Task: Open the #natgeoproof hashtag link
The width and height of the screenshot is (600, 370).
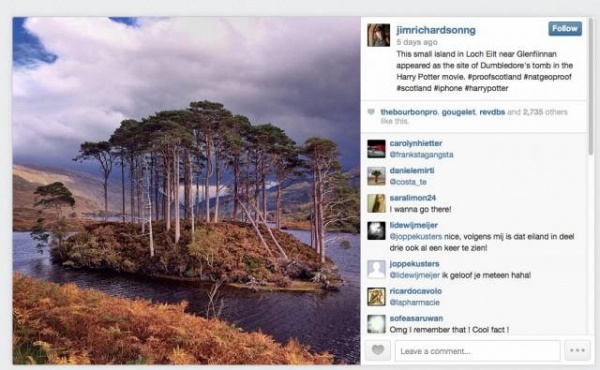Action: coord(547,77)
